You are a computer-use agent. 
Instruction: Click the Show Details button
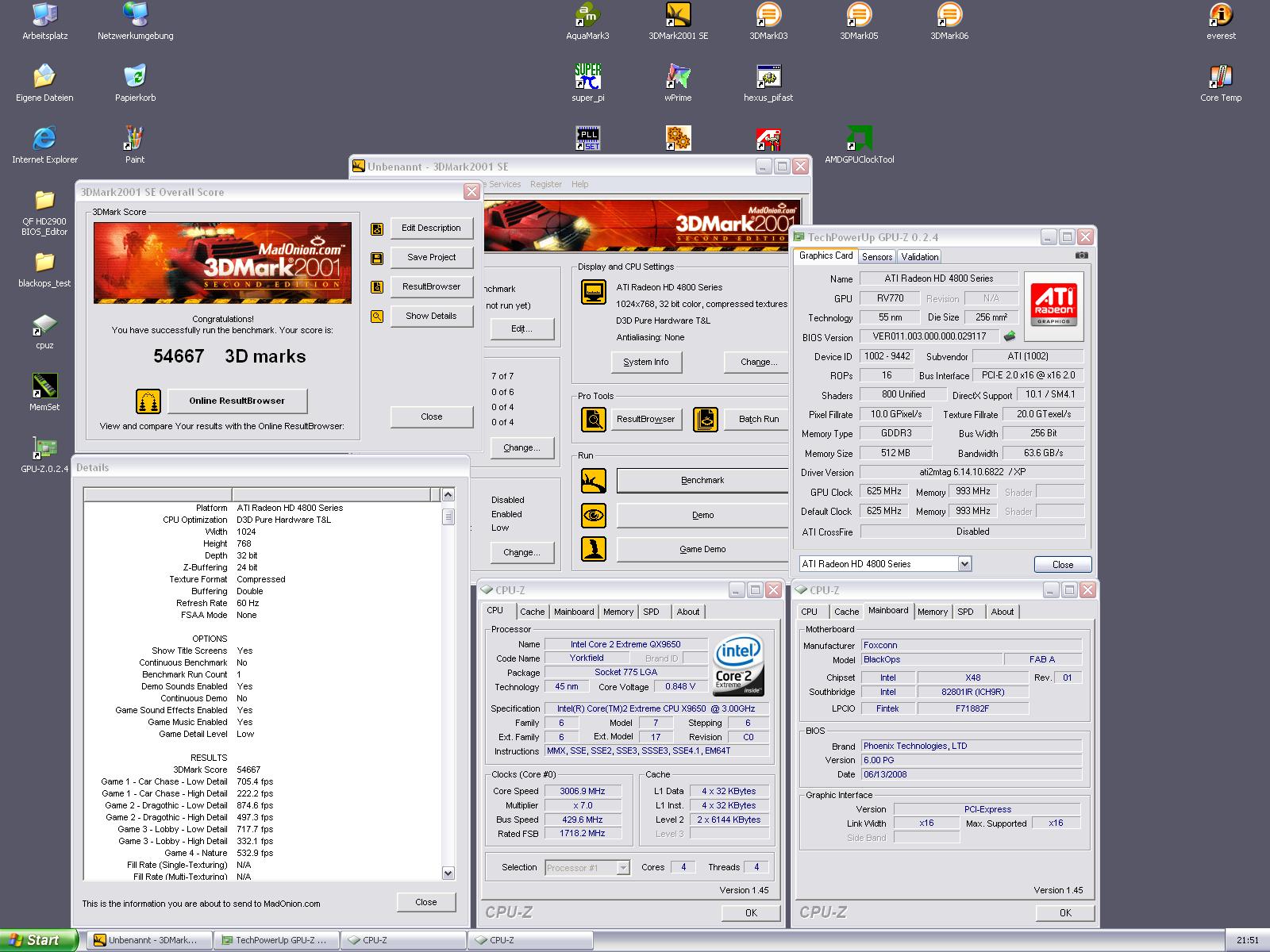pyautogui.click(x=431, y=316)
